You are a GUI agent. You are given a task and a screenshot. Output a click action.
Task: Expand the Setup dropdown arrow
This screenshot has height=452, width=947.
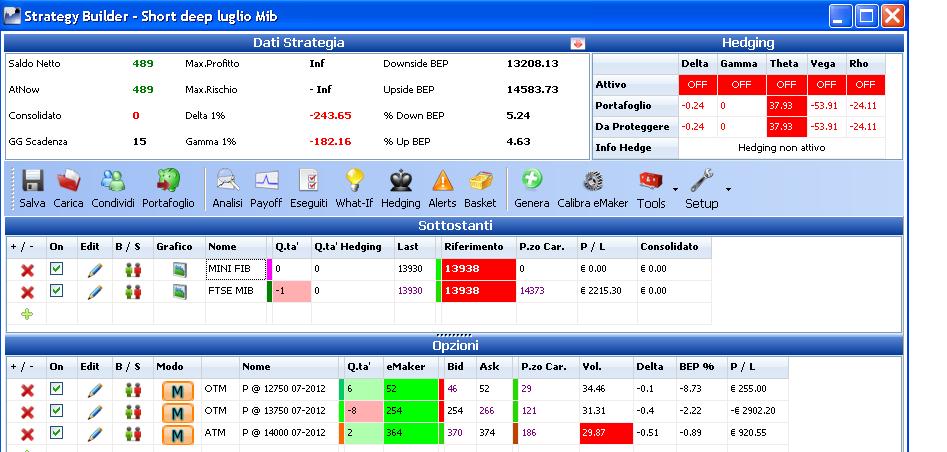click(x=728, y=189)
